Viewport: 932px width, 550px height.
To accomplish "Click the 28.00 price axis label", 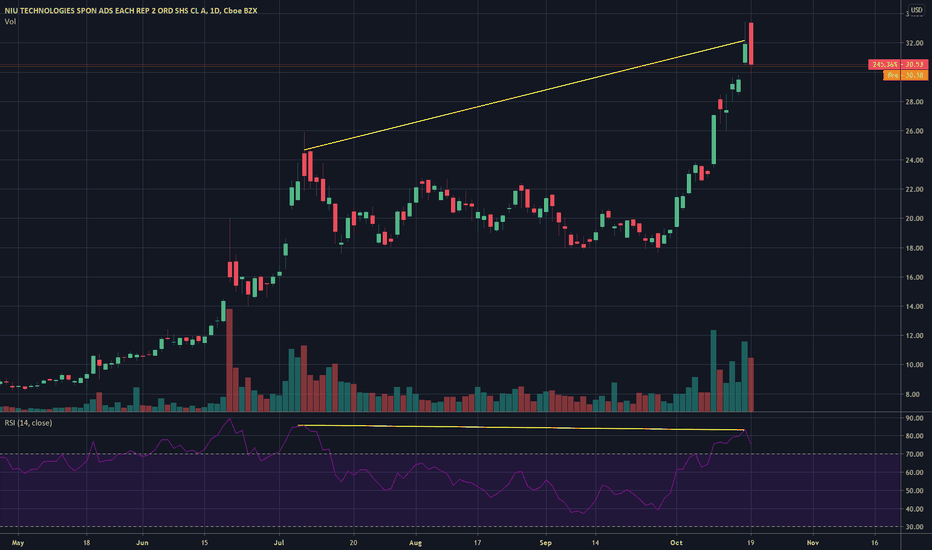I will coord(914,102).
